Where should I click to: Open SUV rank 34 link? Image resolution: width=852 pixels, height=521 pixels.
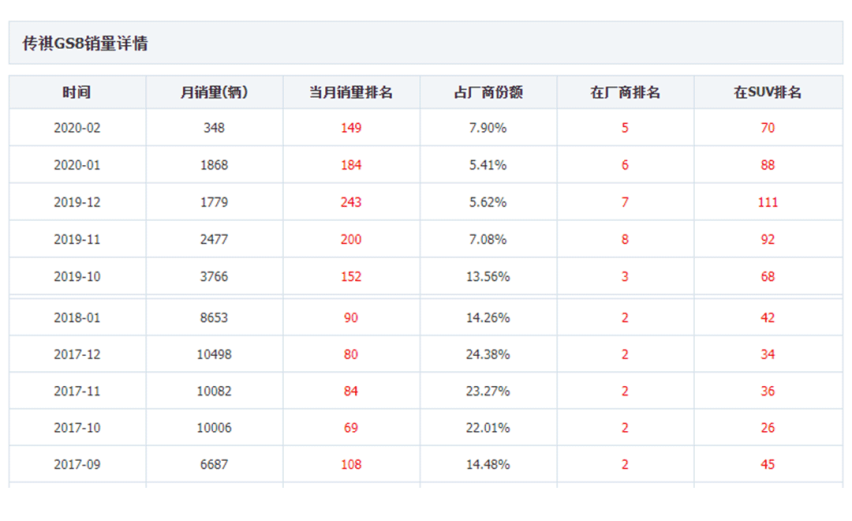pos(768,354)
